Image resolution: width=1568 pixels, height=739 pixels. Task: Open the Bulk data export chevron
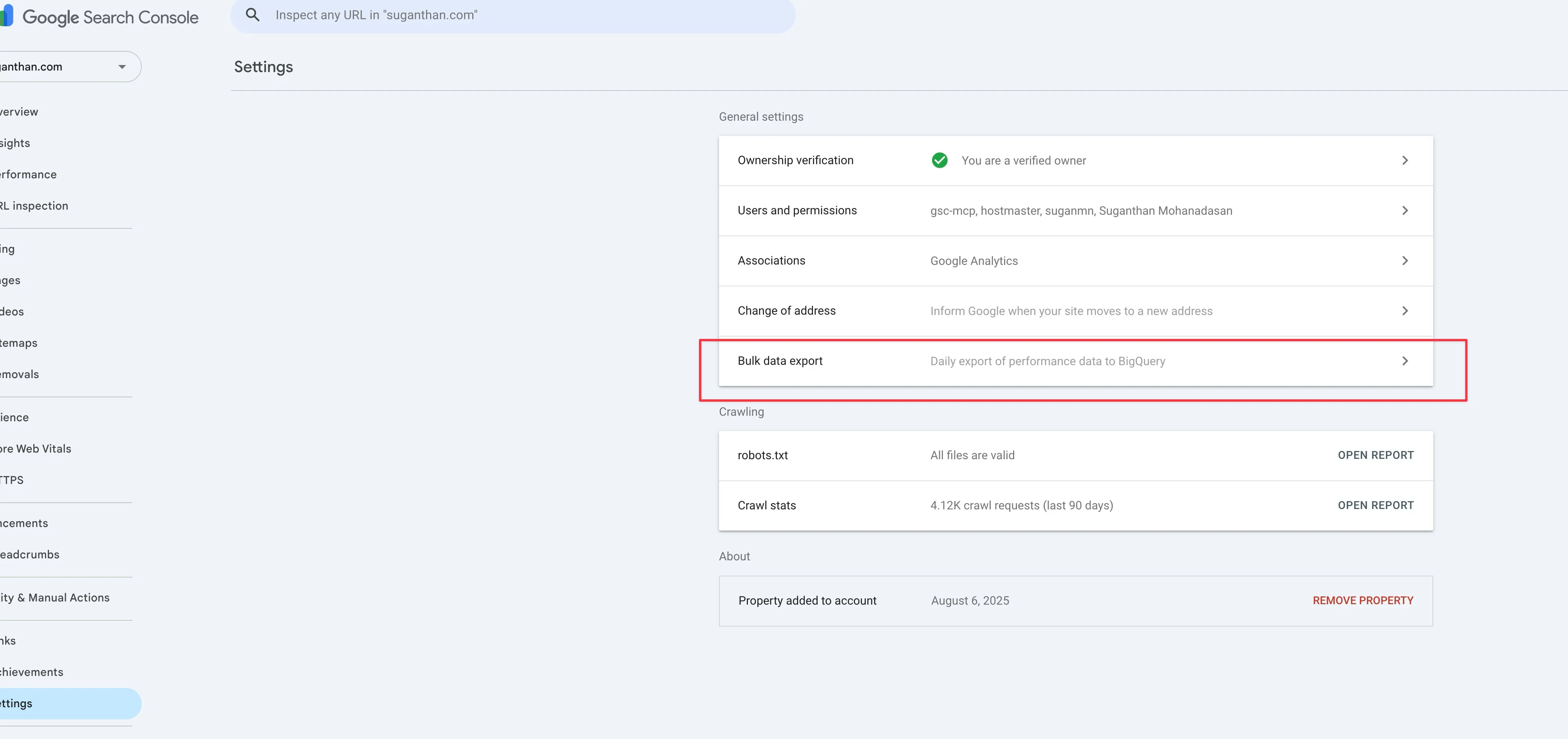pos(1404,361)
